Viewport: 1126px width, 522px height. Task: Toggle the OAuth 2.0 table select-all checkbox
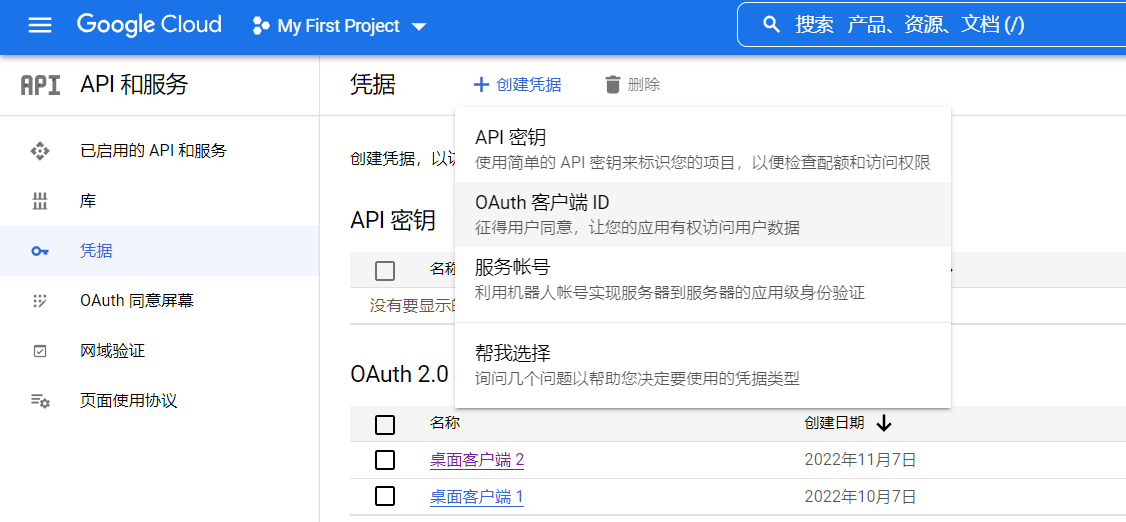pyautogui.click(x=385, y=424)
